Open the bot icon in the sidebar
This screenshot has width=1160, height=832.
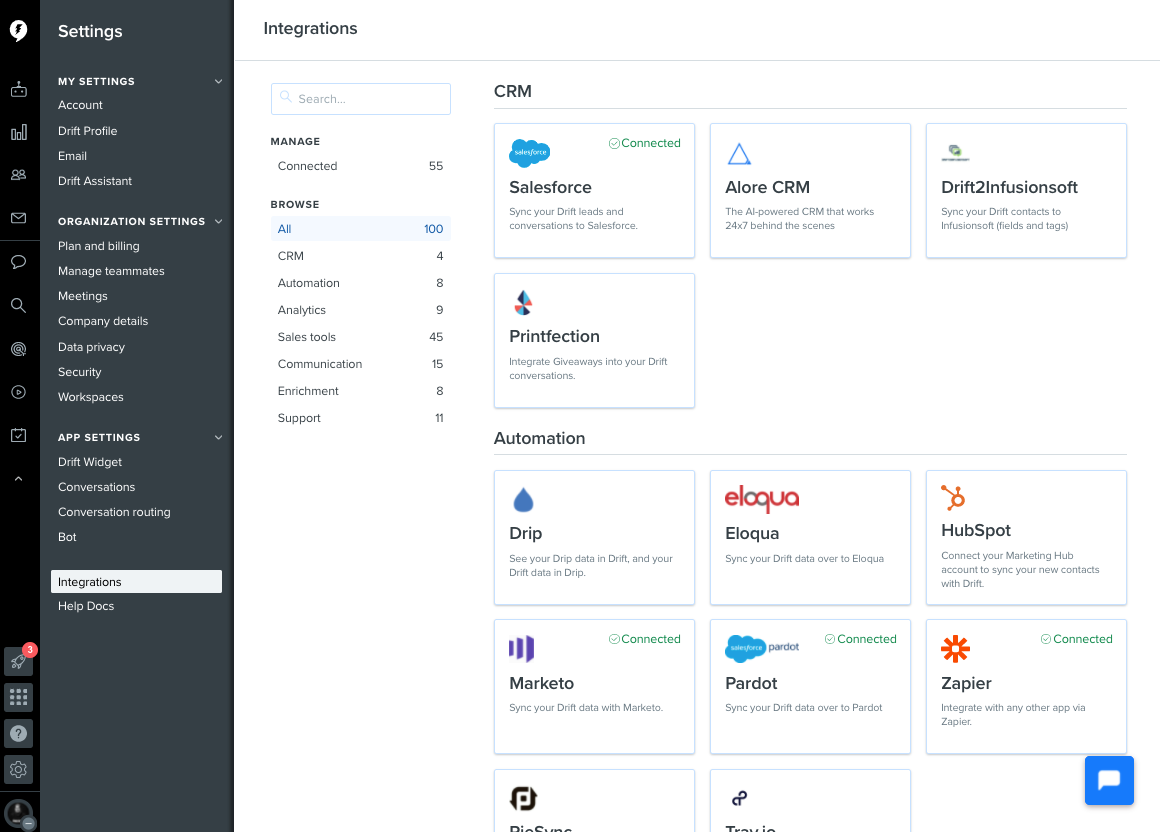tap(18, 90)
